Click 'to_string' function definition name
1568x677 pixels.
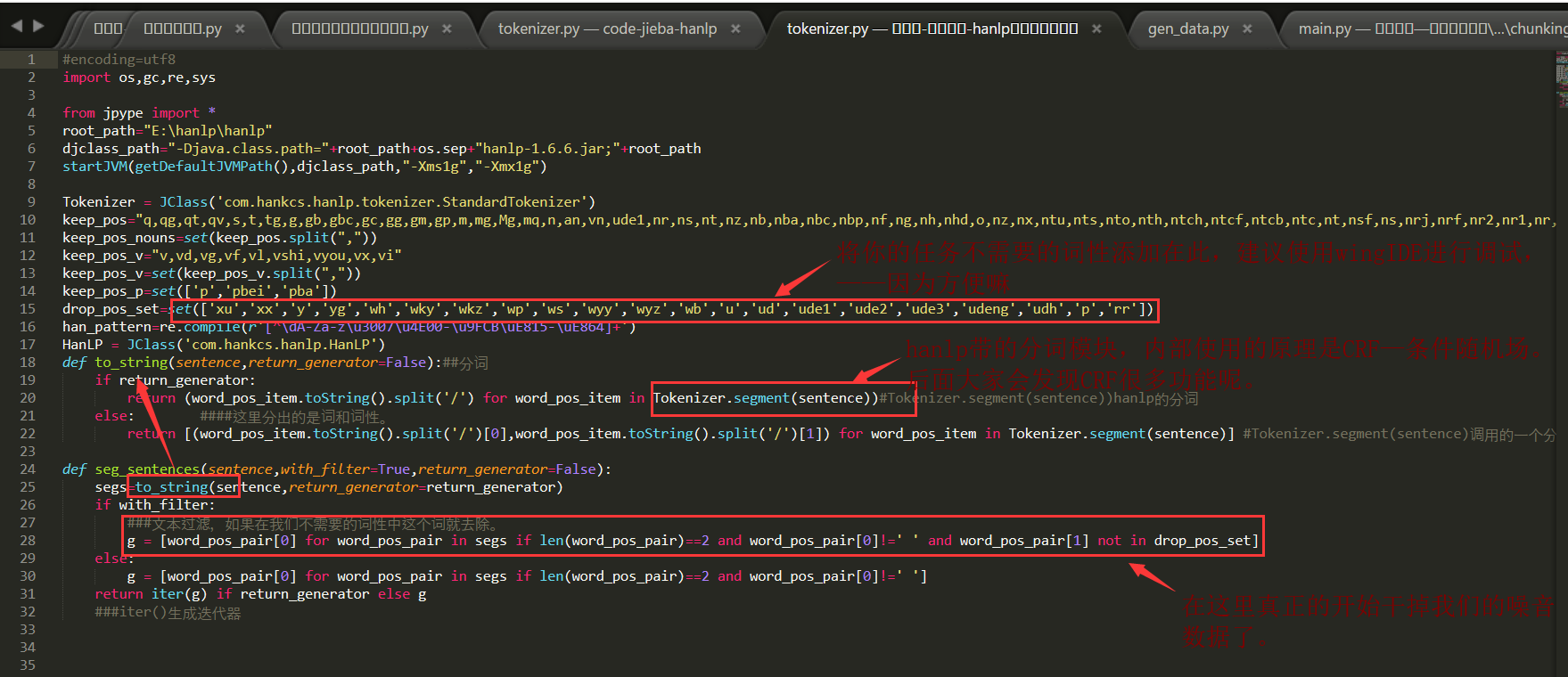point(131,362)
